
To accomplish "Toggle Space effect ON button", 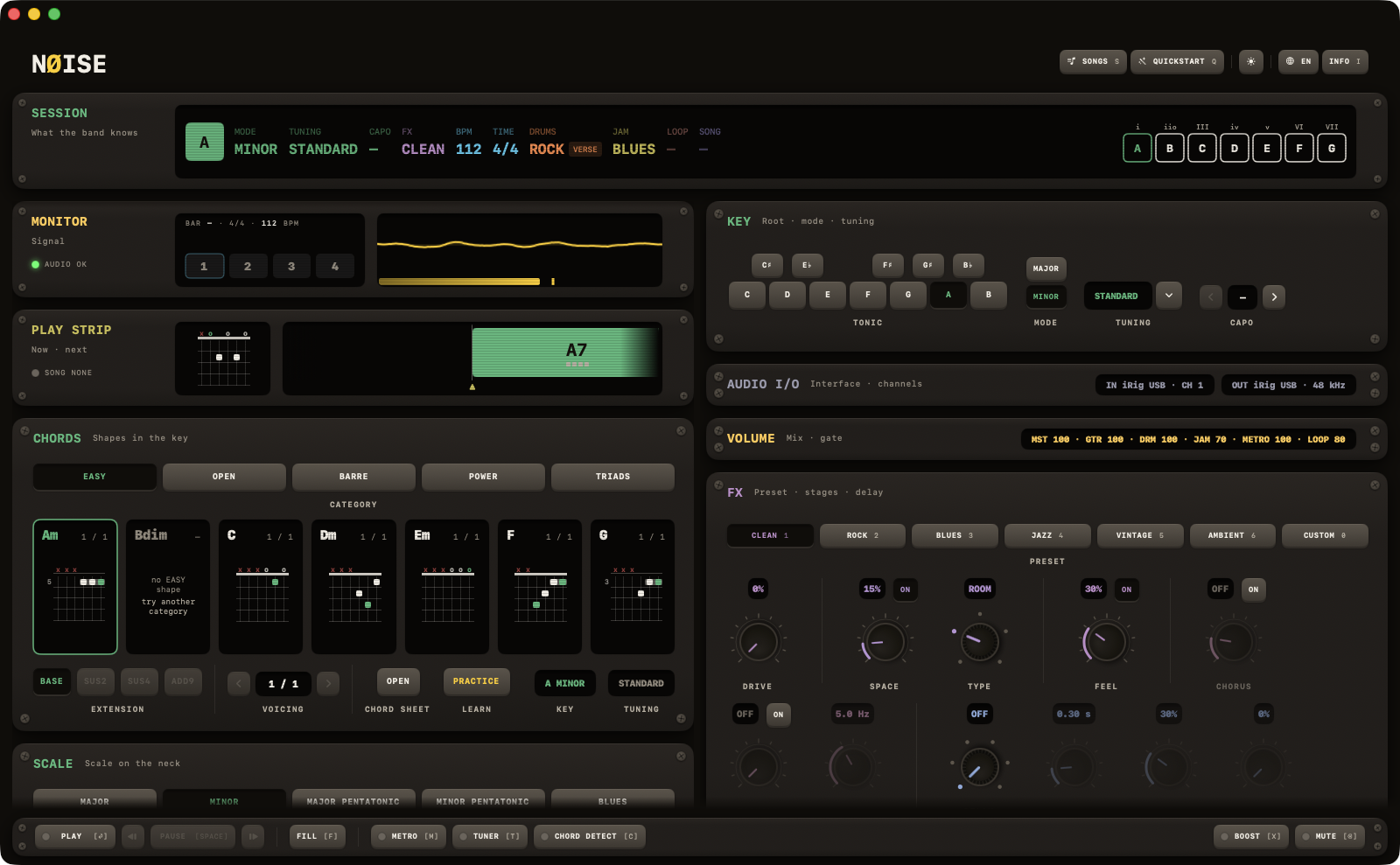I will (905, 589).
